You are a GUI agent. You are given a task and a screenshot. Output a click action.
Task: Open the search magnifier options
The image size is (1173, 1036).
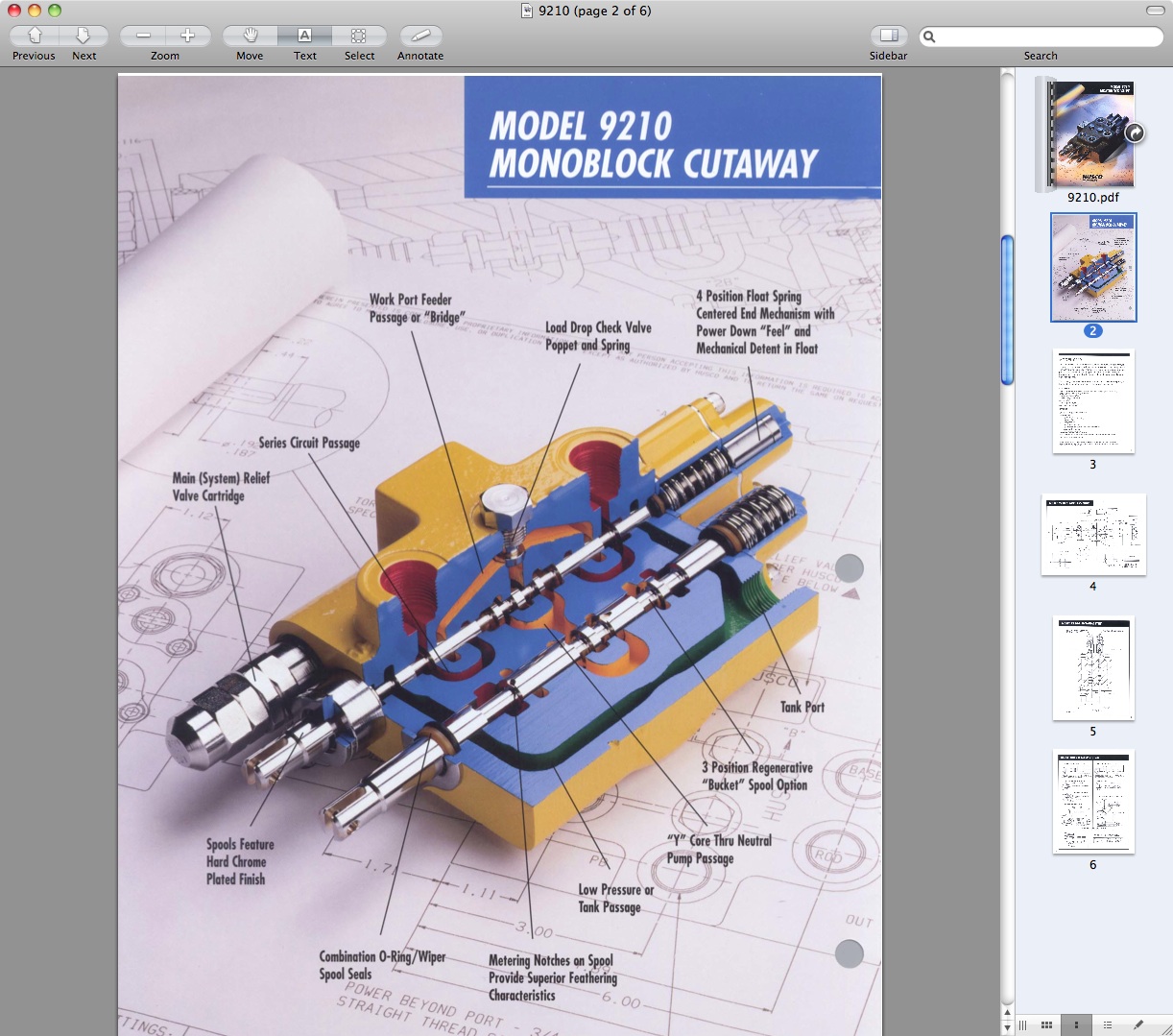coord(929,36)
